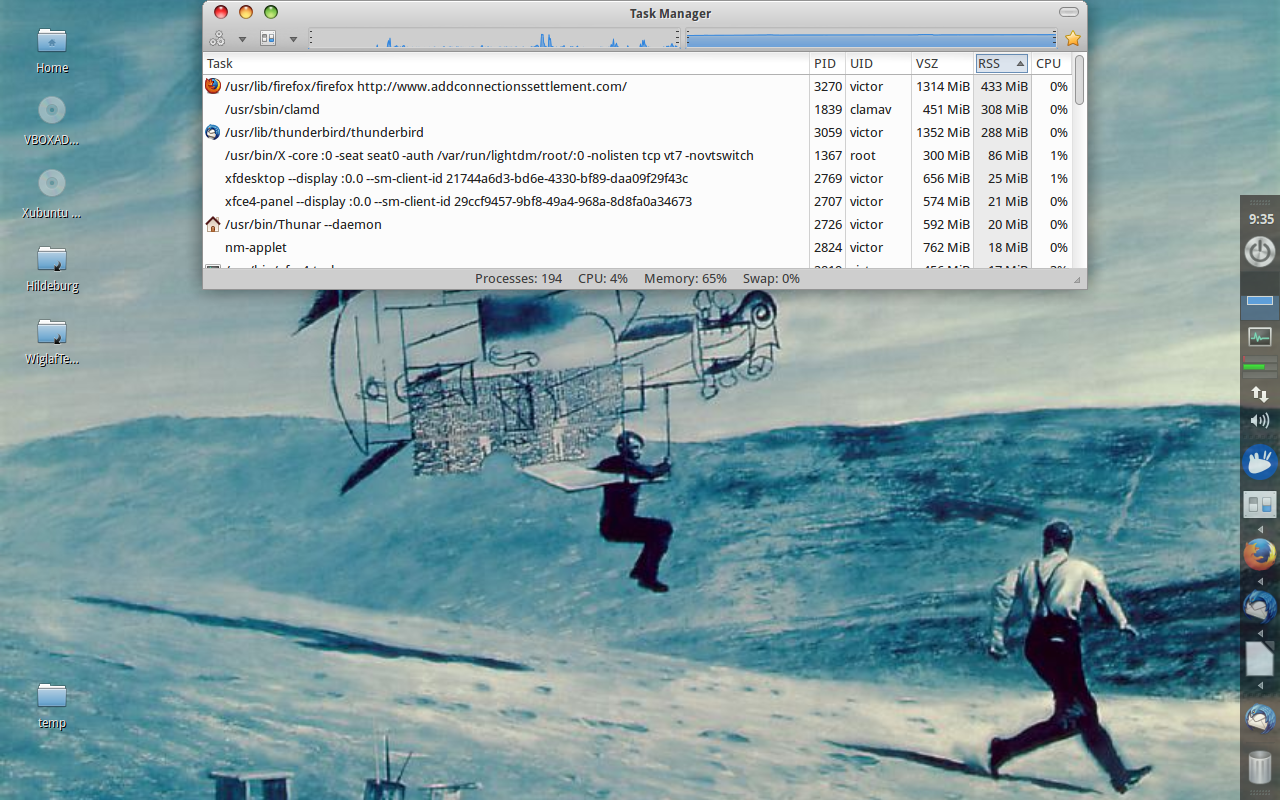Select the /usr/lib/thunderbird/thunderbird process row
This screenshot has width=1280, height=800.
click(637, 133)
